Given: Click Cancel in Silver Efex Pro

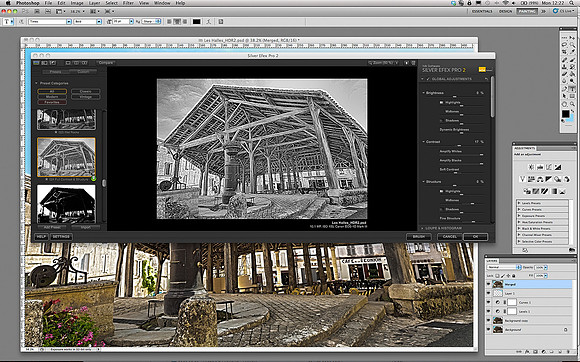Looking at the screenshot, I should (x=449, y=237).
